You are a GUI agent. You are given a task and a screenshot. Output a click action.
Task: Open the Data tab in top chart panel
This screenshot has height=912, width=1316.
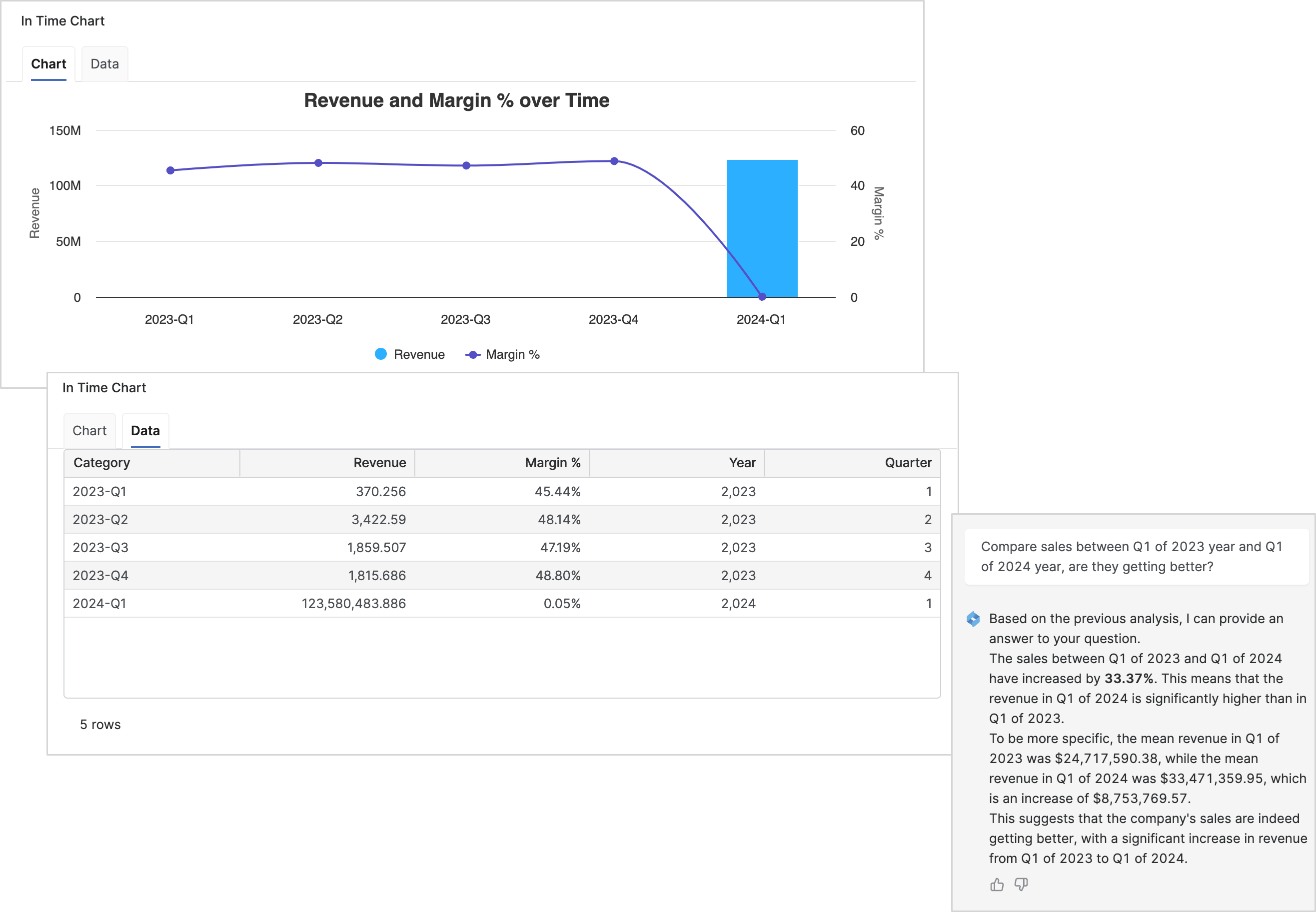tap(104, 64)
